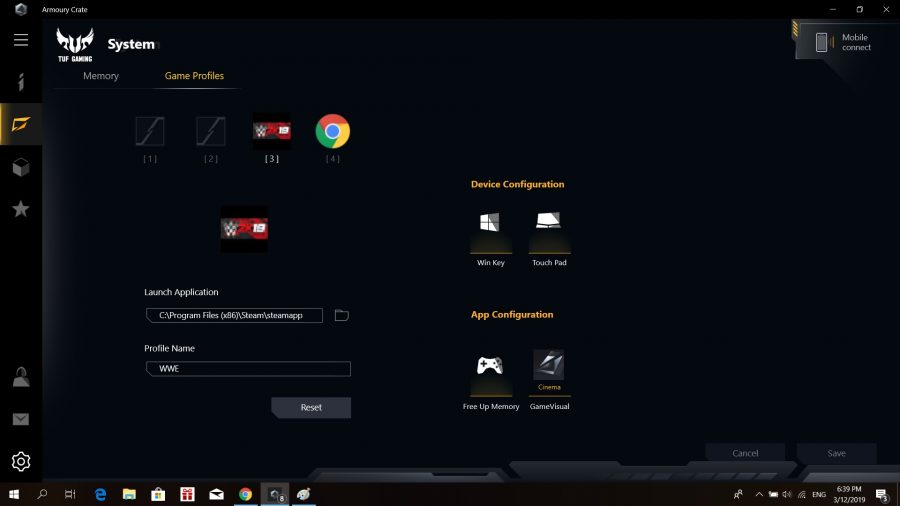Toggle the Win Key setting

click(x=490, y=232)
